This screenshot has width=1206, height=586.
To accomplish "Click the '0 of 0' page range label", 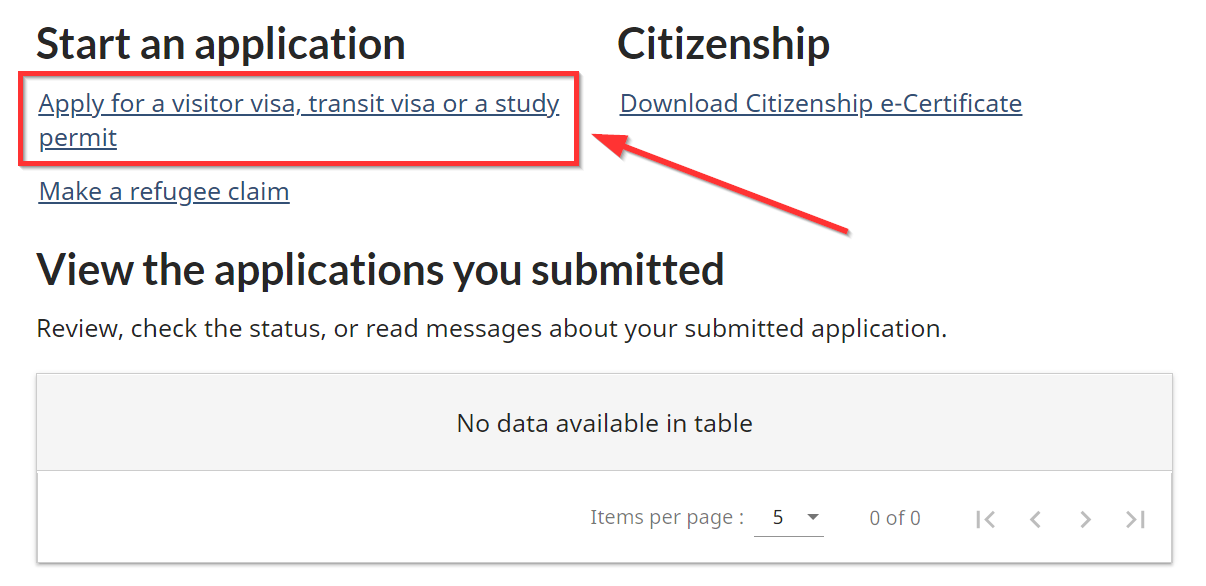I will (894, 518).
